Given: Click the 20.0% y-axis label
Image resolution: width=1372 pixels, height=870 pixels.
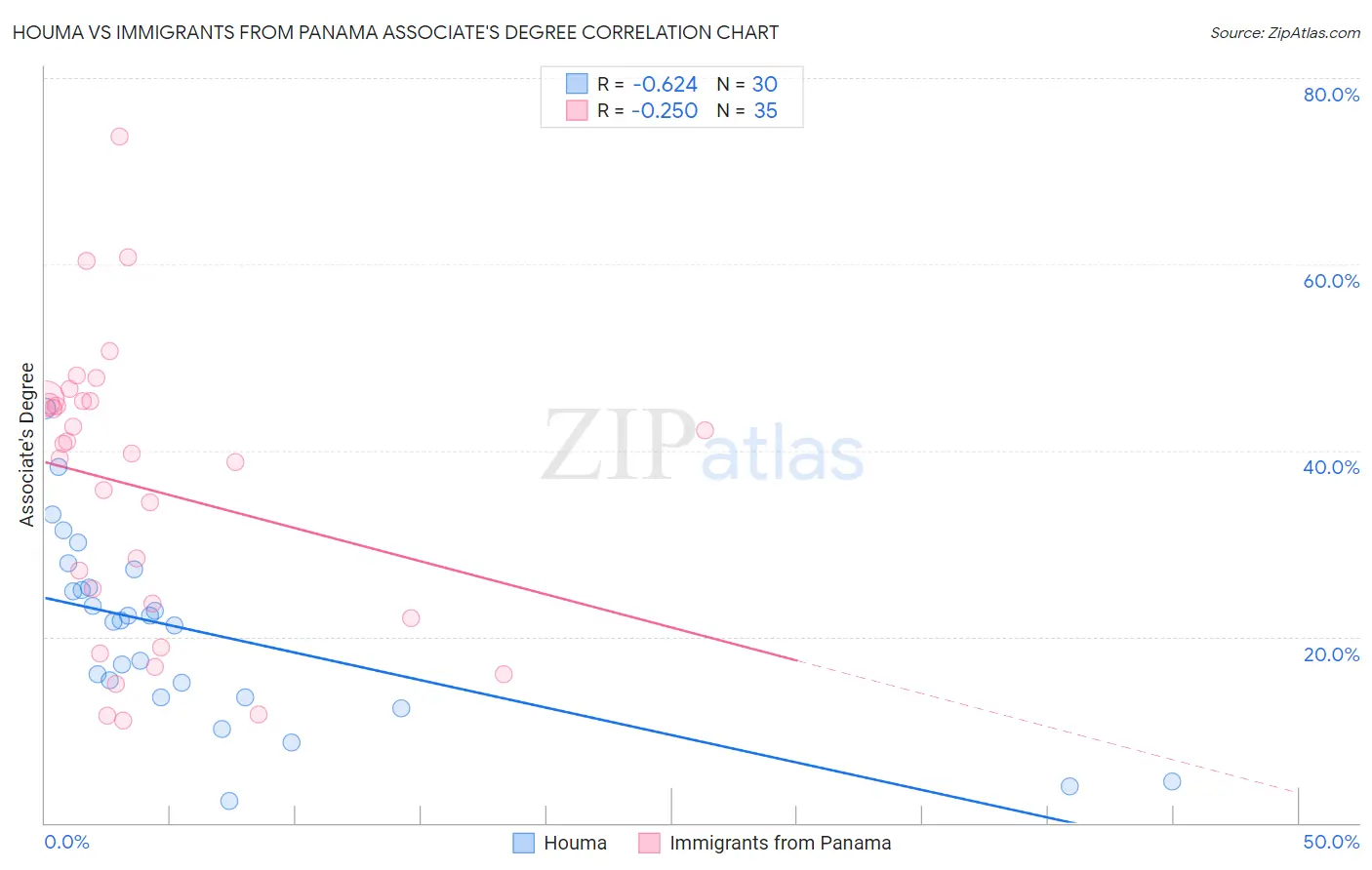Looking at the screenshot, I should pyautogui.click(x=1331, y=653).
